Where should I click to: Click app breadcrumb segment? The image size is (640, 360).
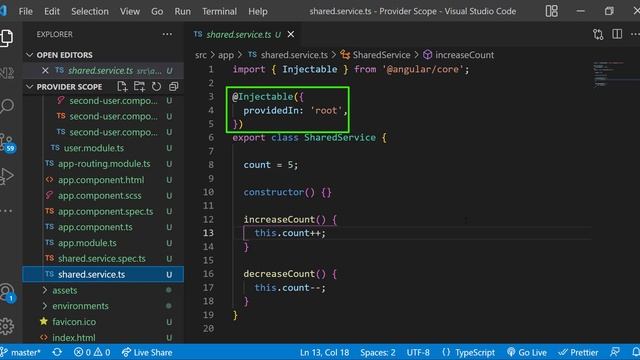225,55
